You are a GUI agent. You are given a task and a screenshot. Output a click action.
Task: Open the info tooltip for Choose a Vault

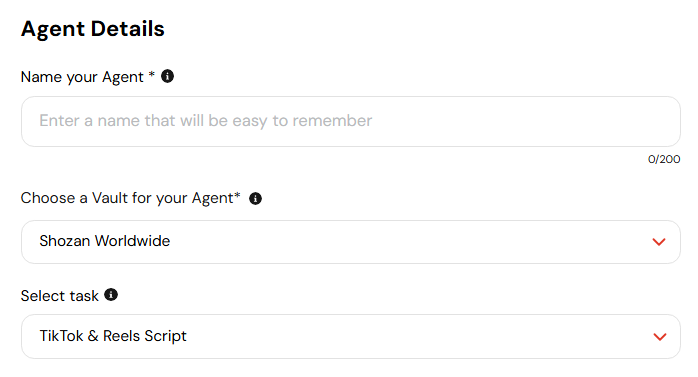pyautogui.click(x=255, y=199)
